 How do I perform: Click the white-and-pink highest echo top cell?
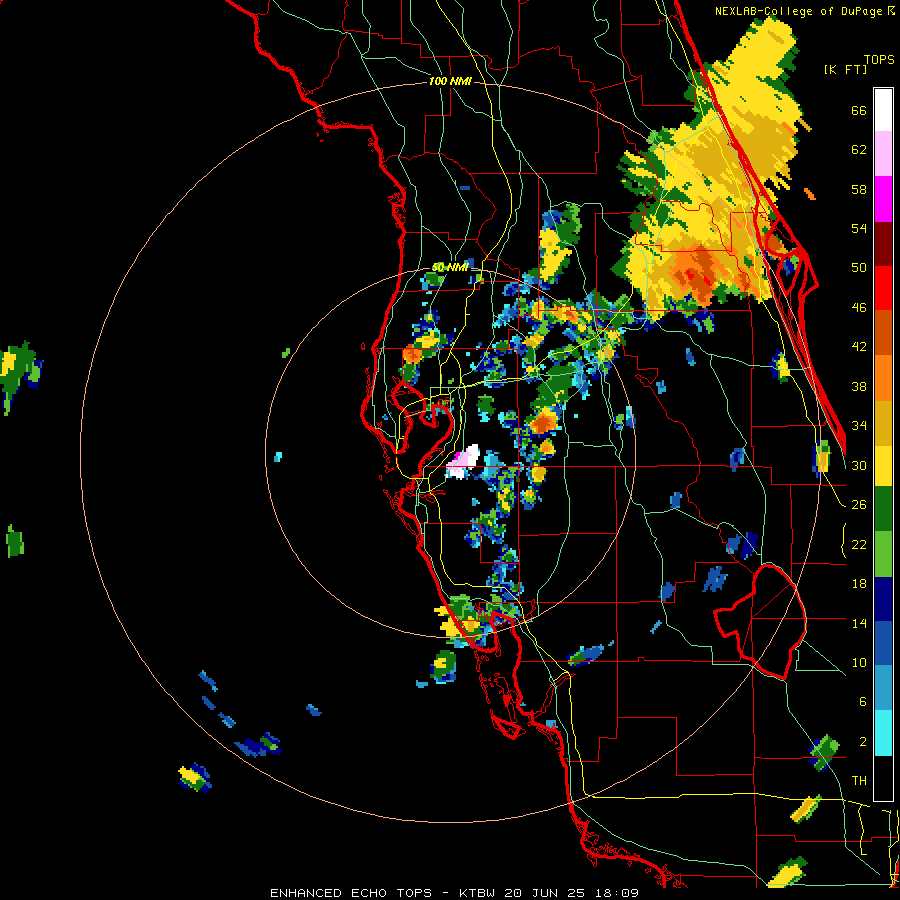coord(463,462)
